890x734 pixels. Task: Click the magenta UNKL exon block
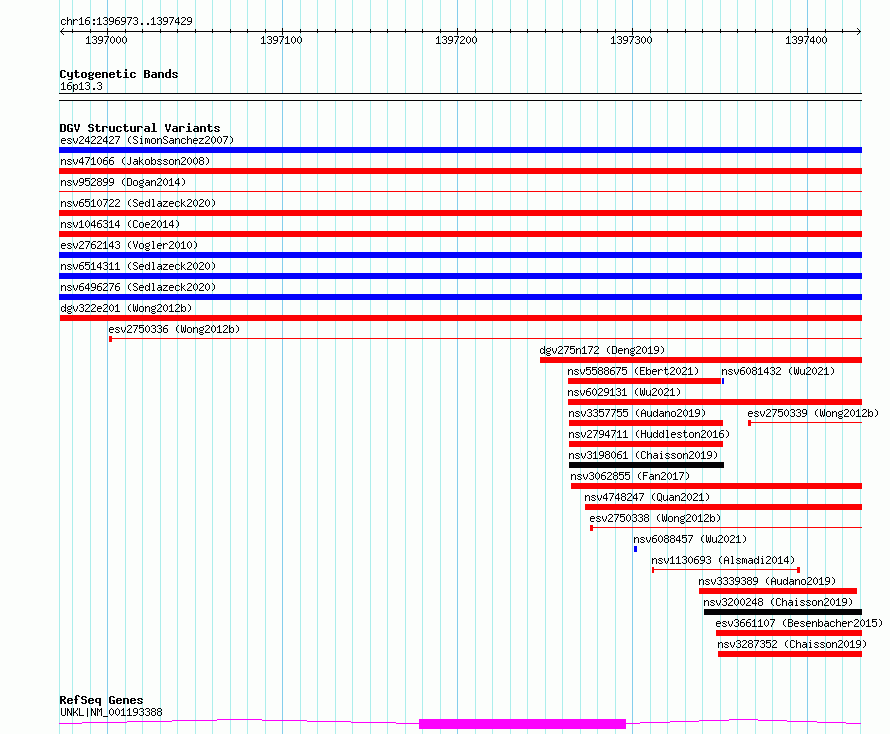click(522, 724)
